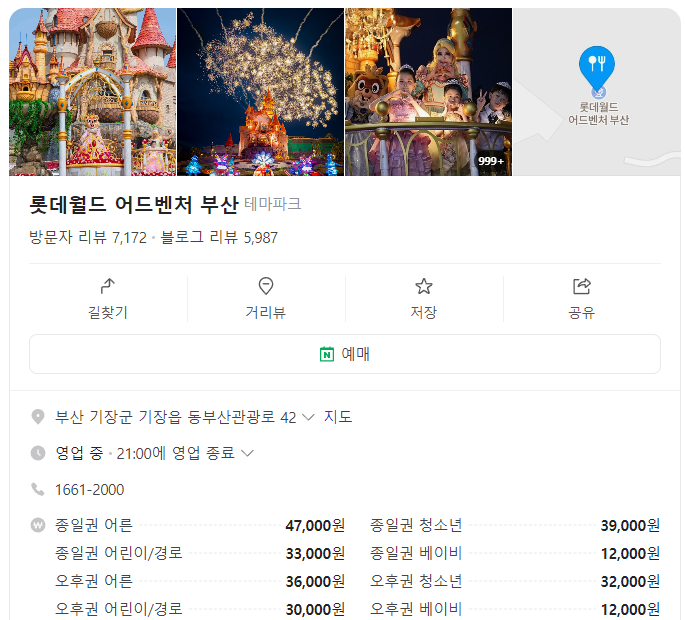Expand the address details chevron

308,417
